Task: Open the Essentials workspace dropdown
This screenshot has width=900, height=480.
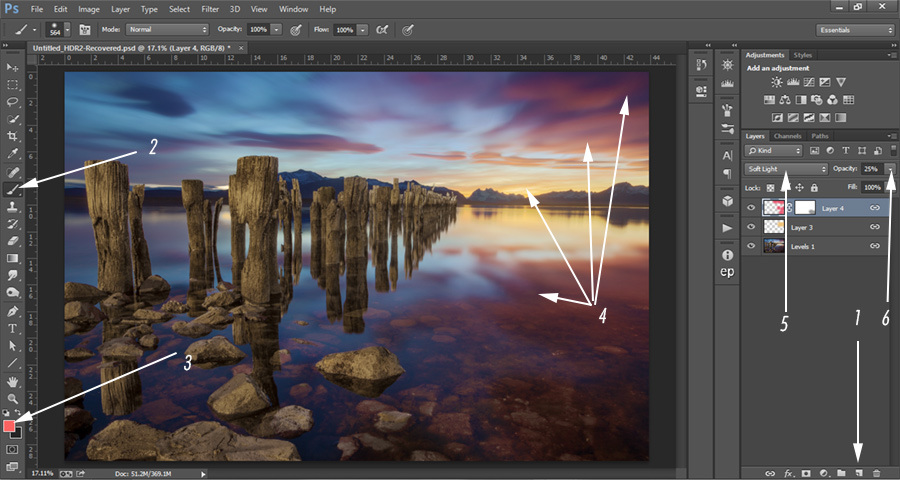Action: click(x=855, y=30)
